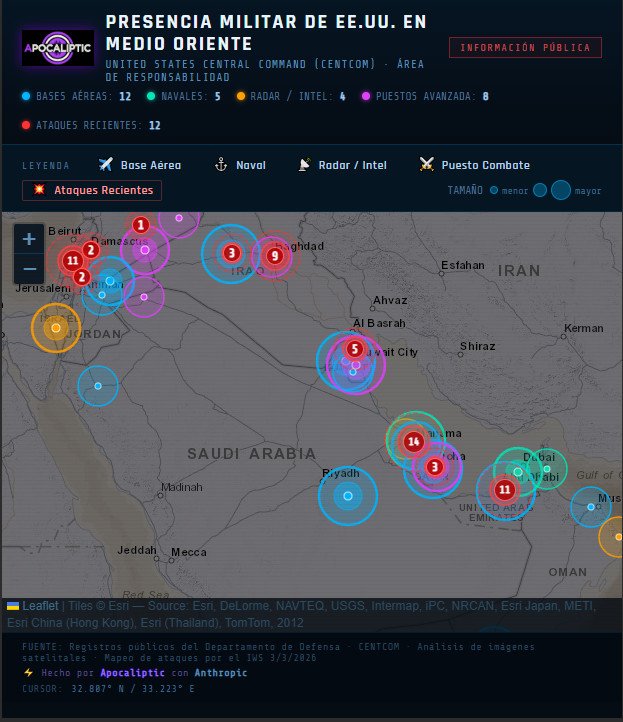Click the green Navales count dot
Screen dimensions: 623x722
pyautogui.click(x=151, y=96)
